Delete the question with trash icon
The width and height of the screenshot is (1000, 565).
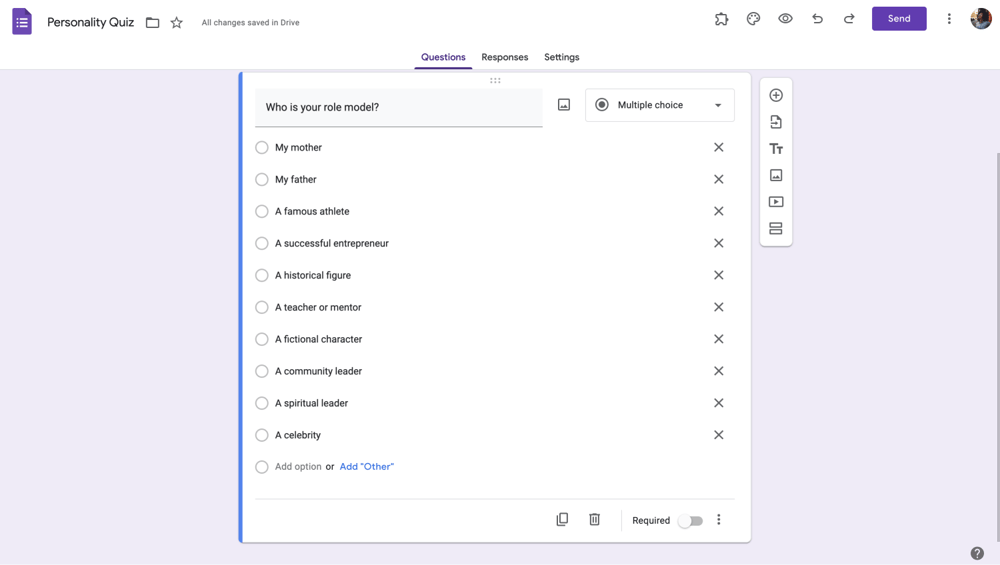(594, 520)
